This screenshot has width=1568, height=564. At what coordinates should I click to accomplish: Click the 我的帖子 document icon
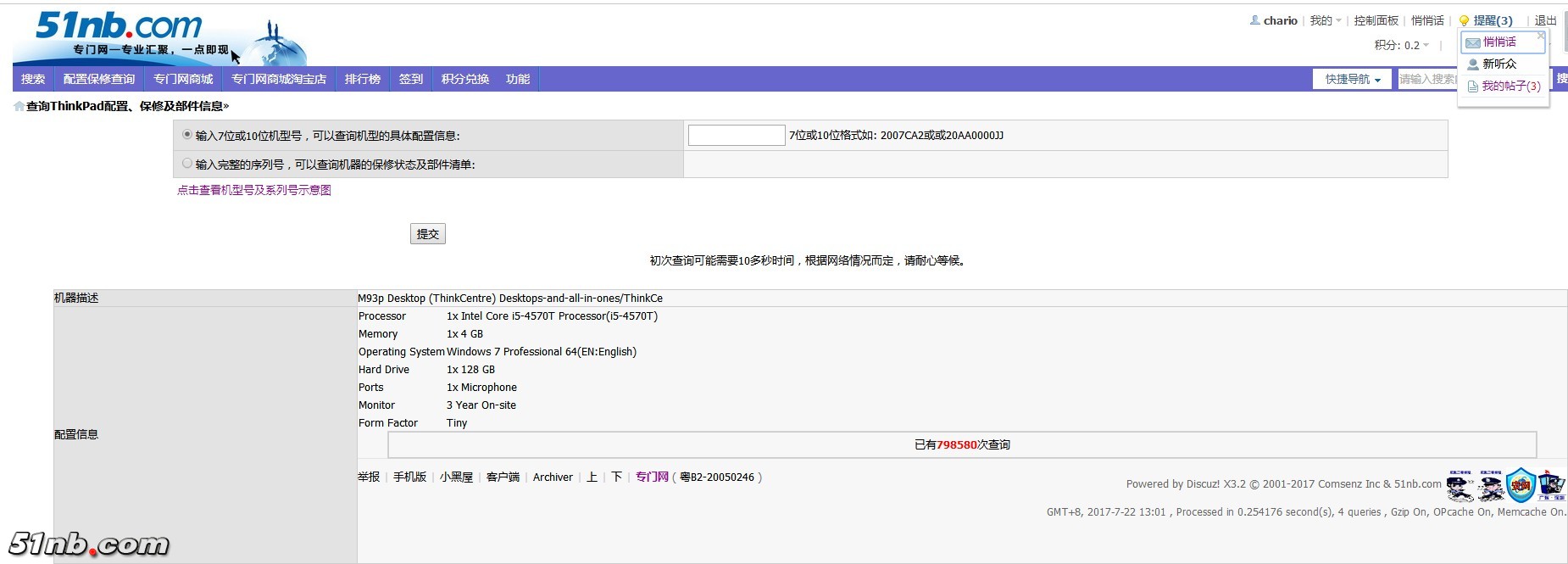click(x=1473, y=87)
